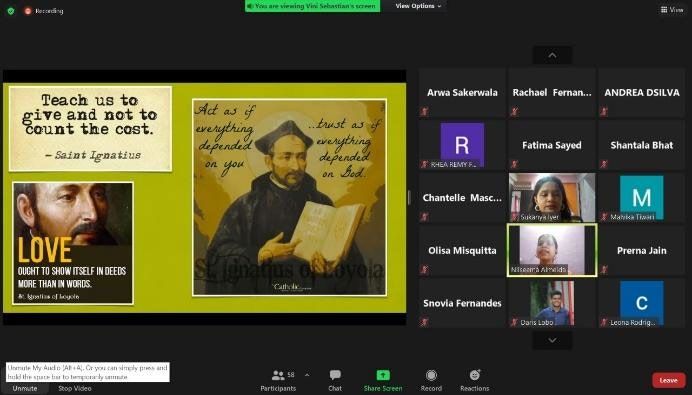Select Sukanya Iyer's video thumbnail
The height and width of the screenshot is (395, 692).
[x=552, y=197]
